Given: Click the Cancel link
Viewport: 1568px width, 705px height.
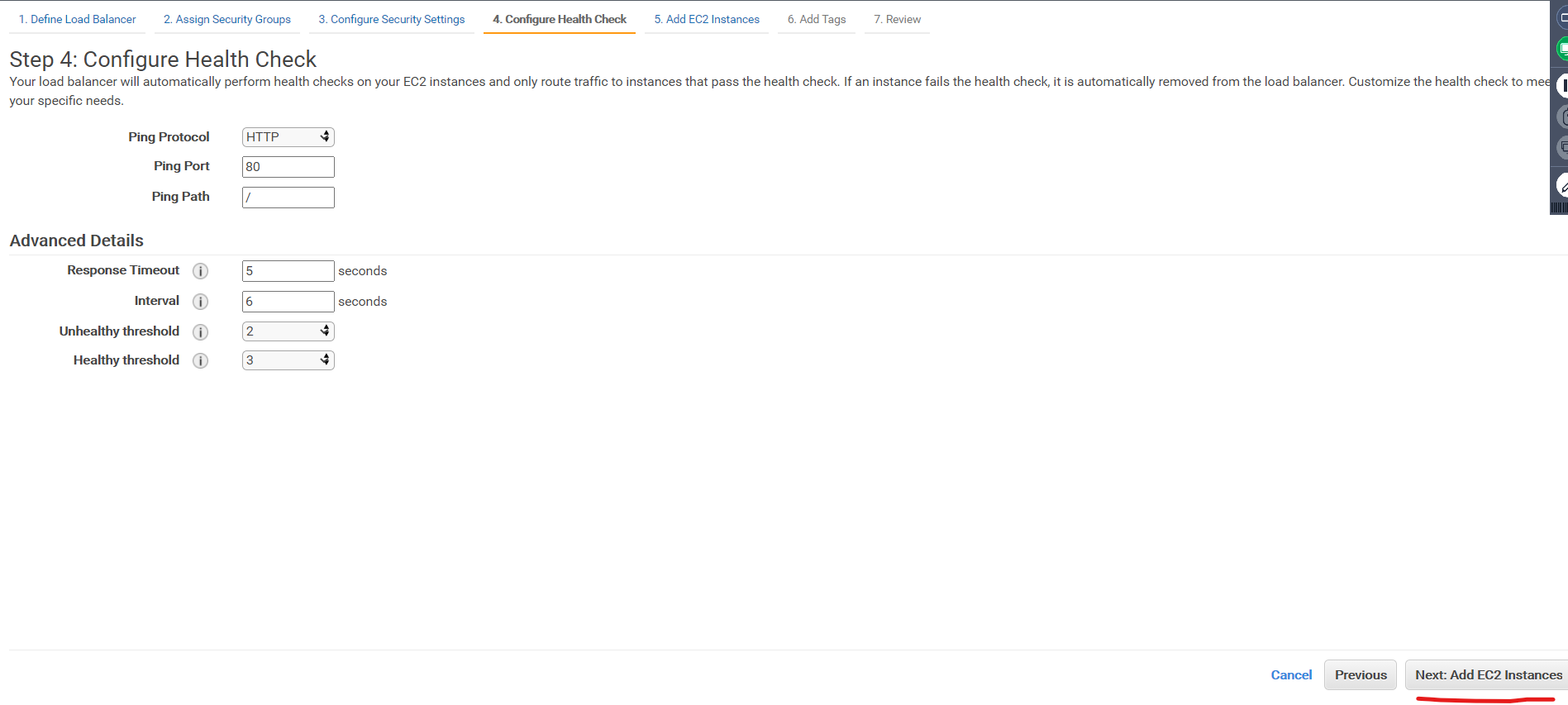Looking at the screenshot, I should click(x=1291, y=675).
